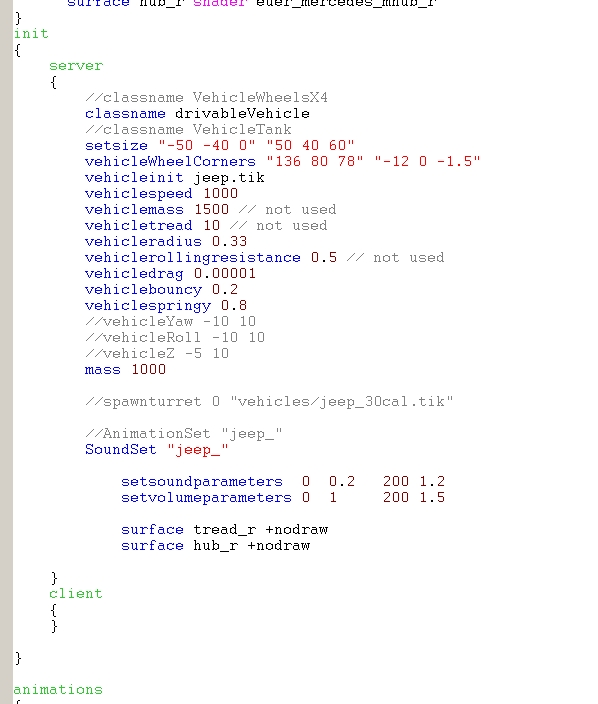Click the setsoundparameters keyword

tap(202, 482)
